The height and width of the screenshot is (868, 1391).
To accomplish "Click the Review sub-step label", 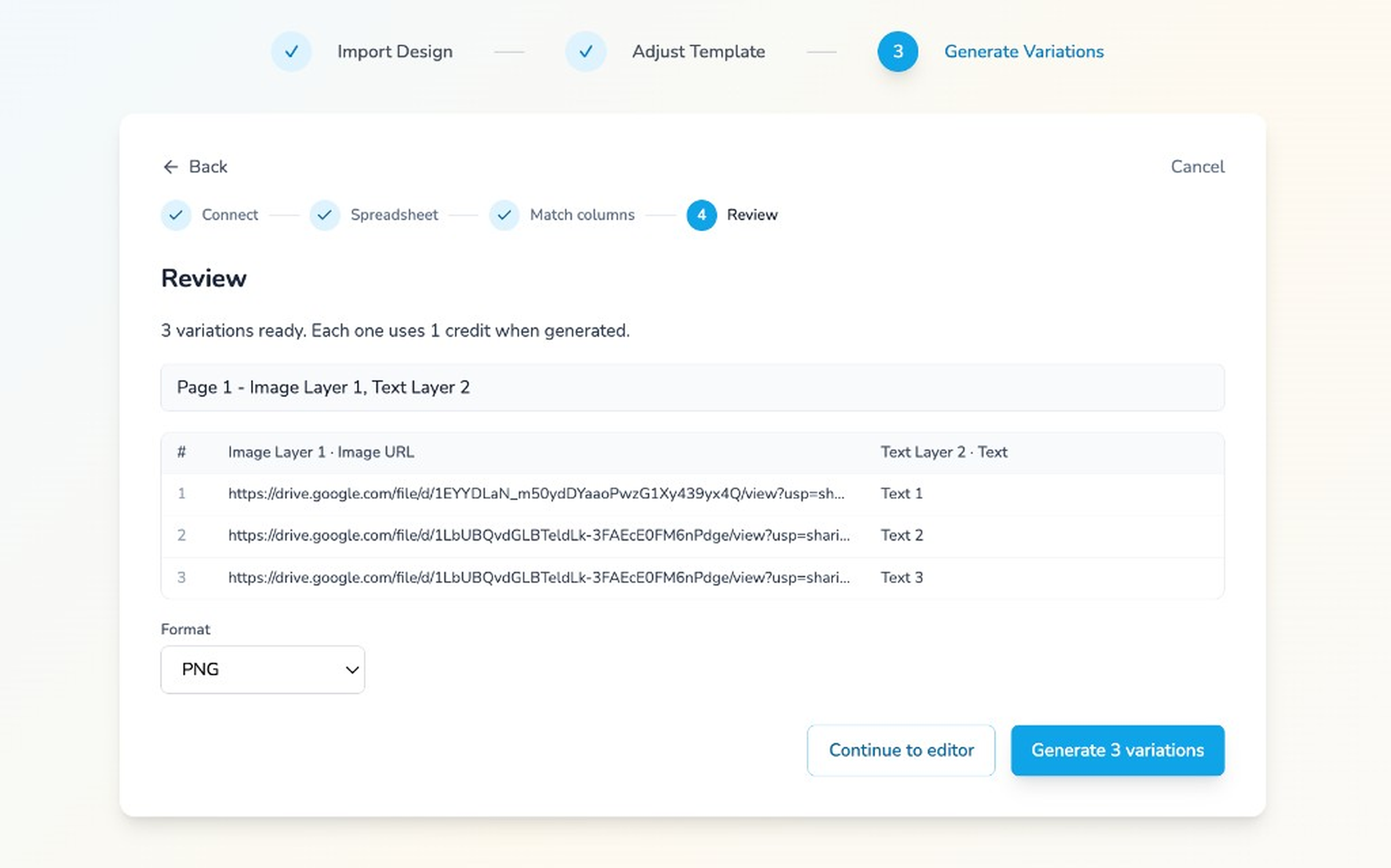I will [x=752, y=215].
